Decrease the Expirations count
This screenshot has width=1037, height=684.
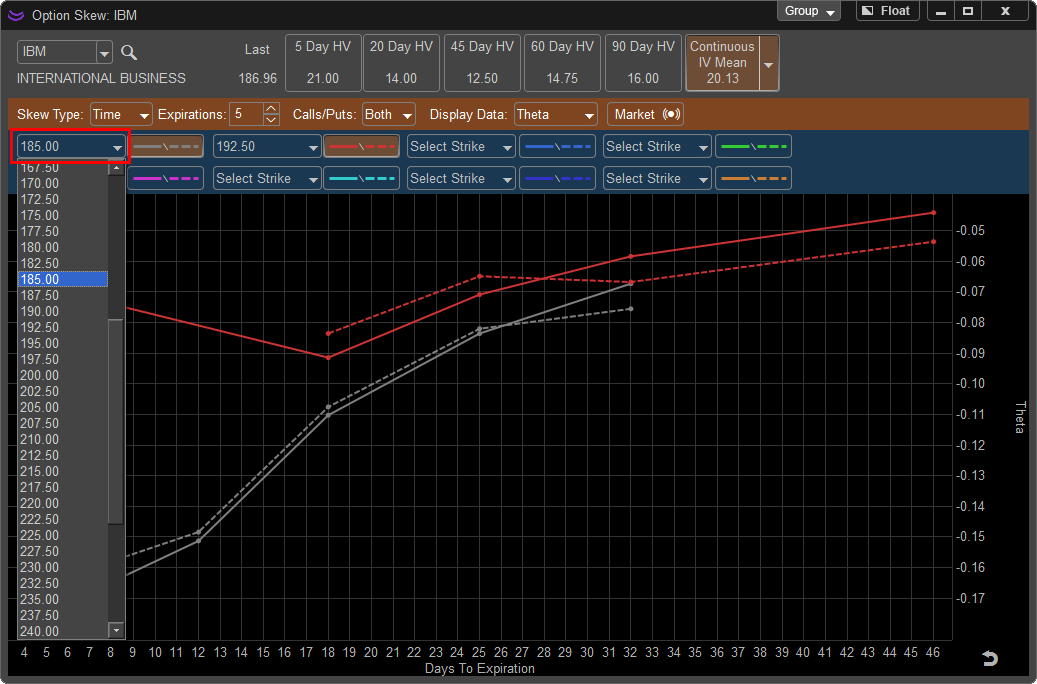click(271, 120)
